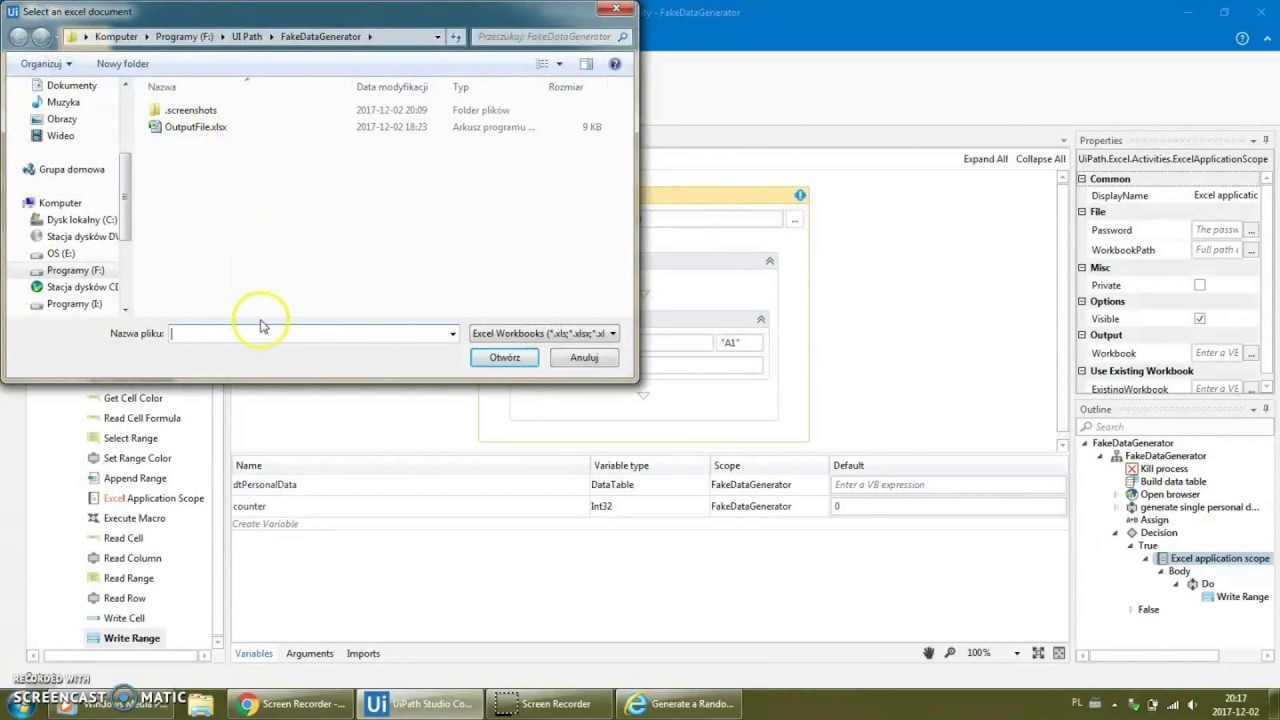Viewport: 1280px width, 720px height.
Task: Select Wideo in the navigation pane
Action: tap(60, 136)
